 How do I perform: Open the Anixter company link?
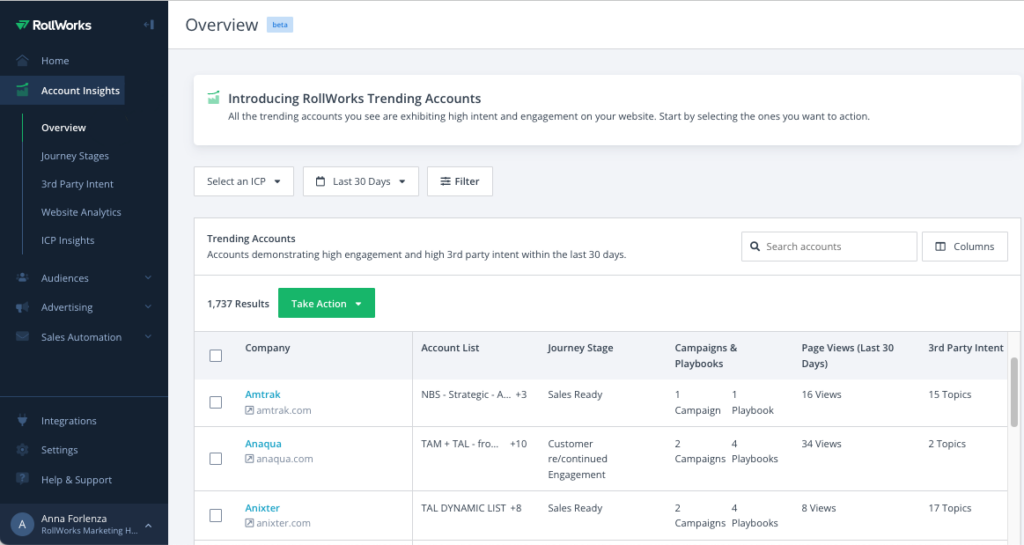[x=262, y=508]
